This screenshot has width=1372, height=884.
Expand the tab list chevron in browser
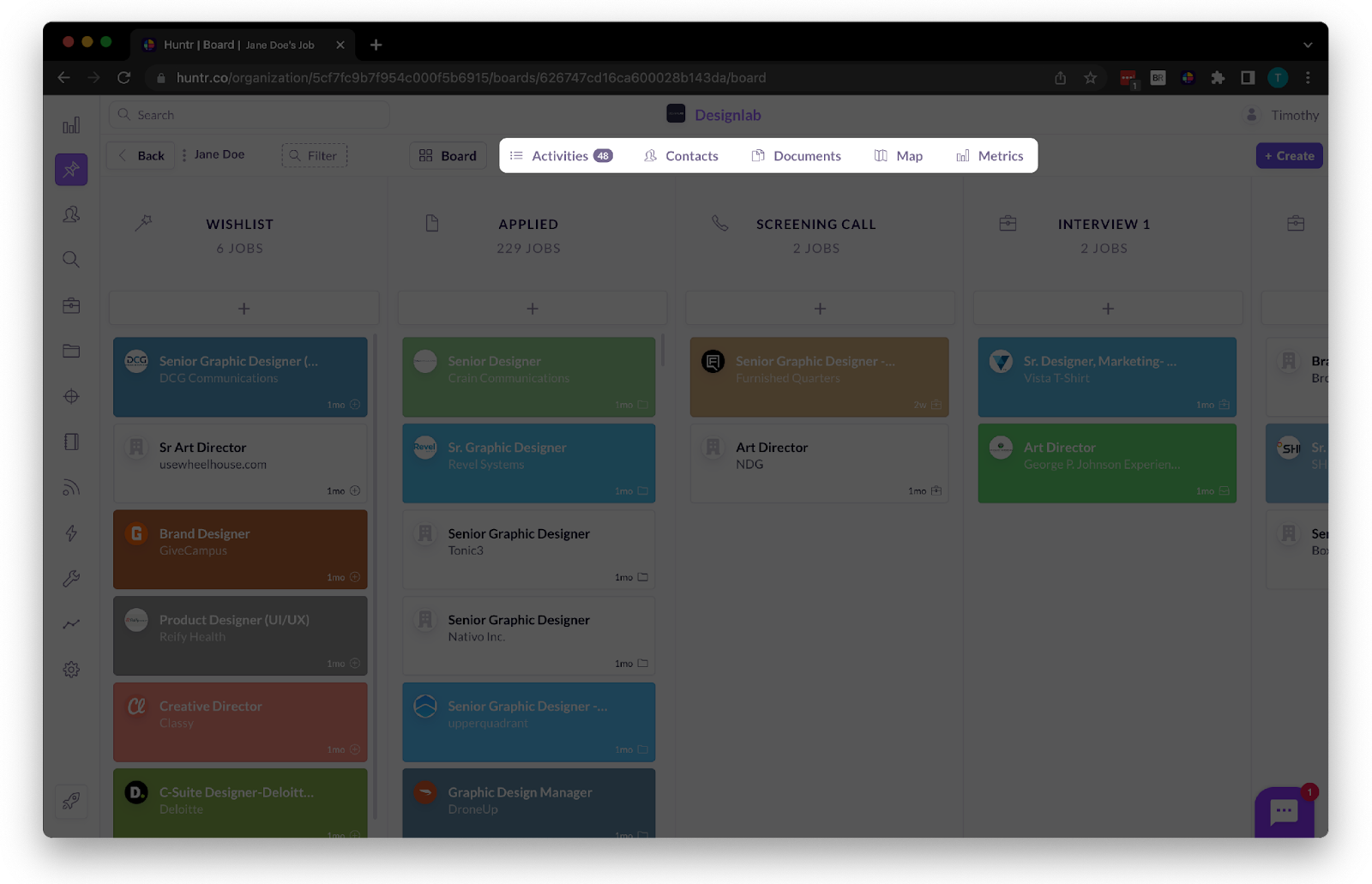click(1308, 45)
